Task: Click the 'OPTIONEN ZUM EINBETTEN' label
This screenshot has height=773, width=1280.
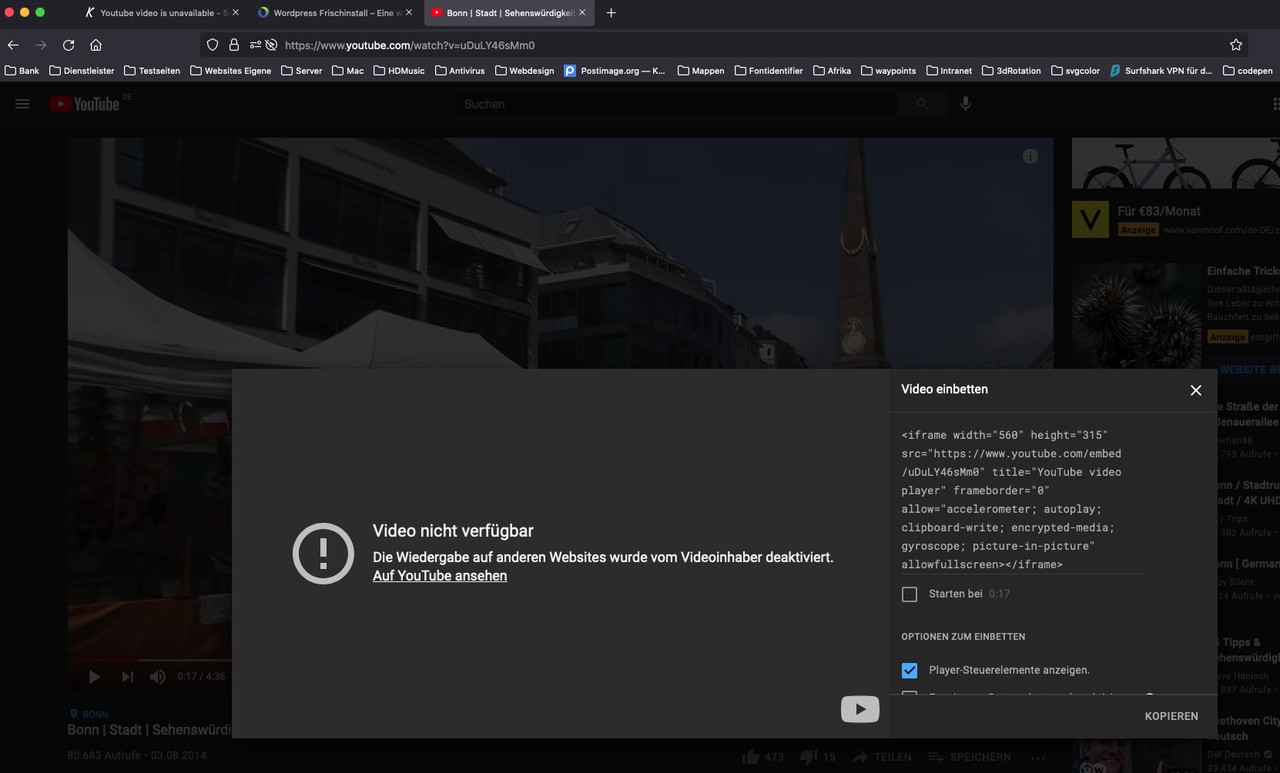Action: click(963, 637)
